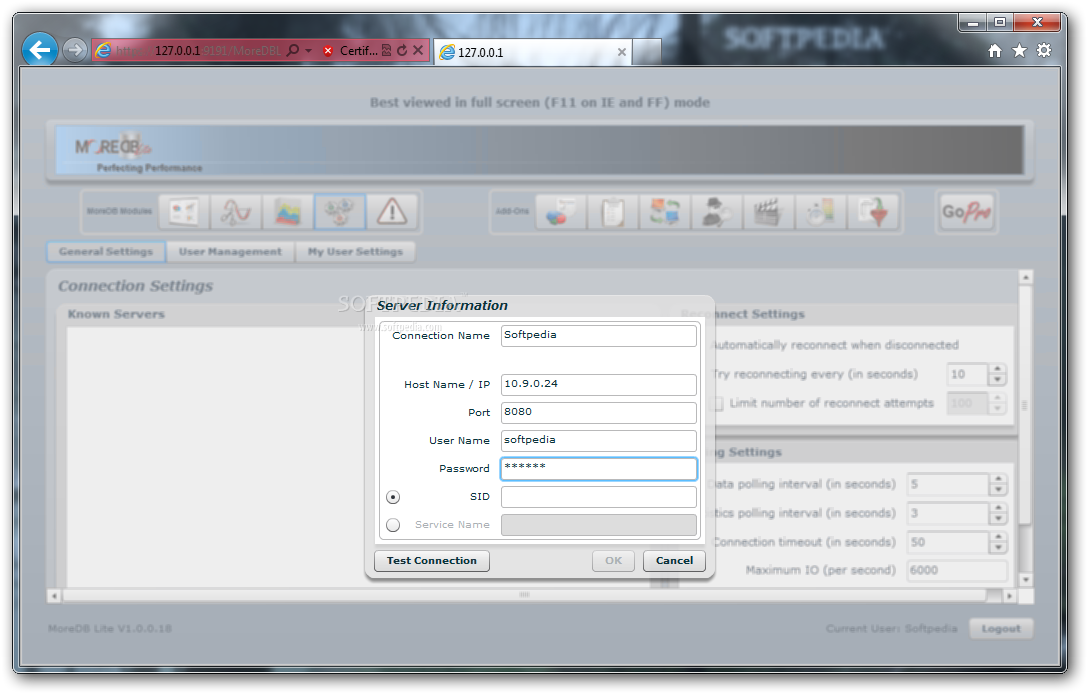Click the Password input field
Viewport: 1088px width, 694px height.
coord(599,468)
